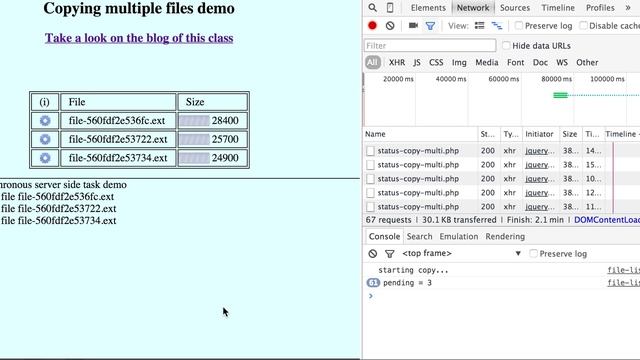
Task: Click the DOMContentLoaded status bar text
Action: [x=607, y=220]
